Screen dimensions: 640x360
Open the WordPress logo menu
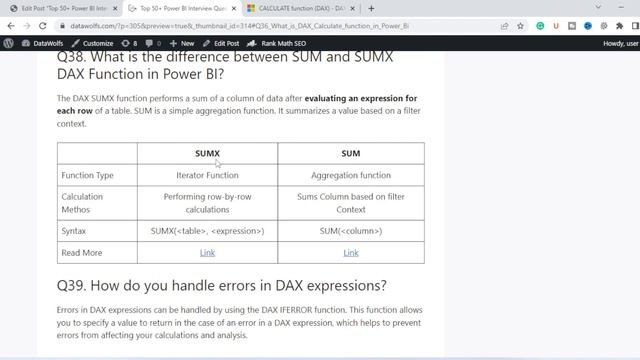point(9,43)
